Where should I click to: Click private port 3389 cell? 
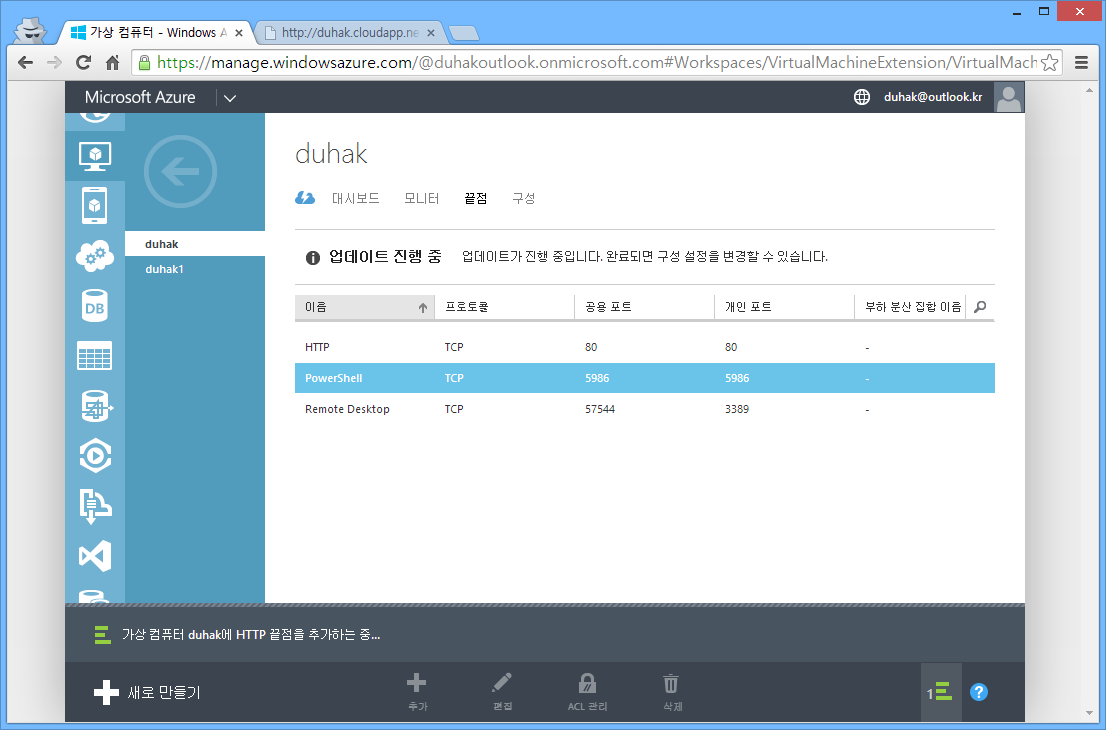coord(737,409)
